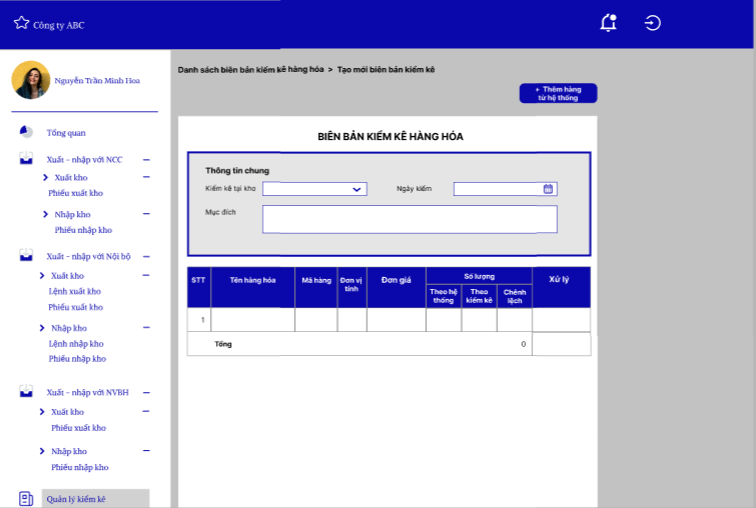Click user name Nguyễn Trần Minh Hoa

[97, 80]
